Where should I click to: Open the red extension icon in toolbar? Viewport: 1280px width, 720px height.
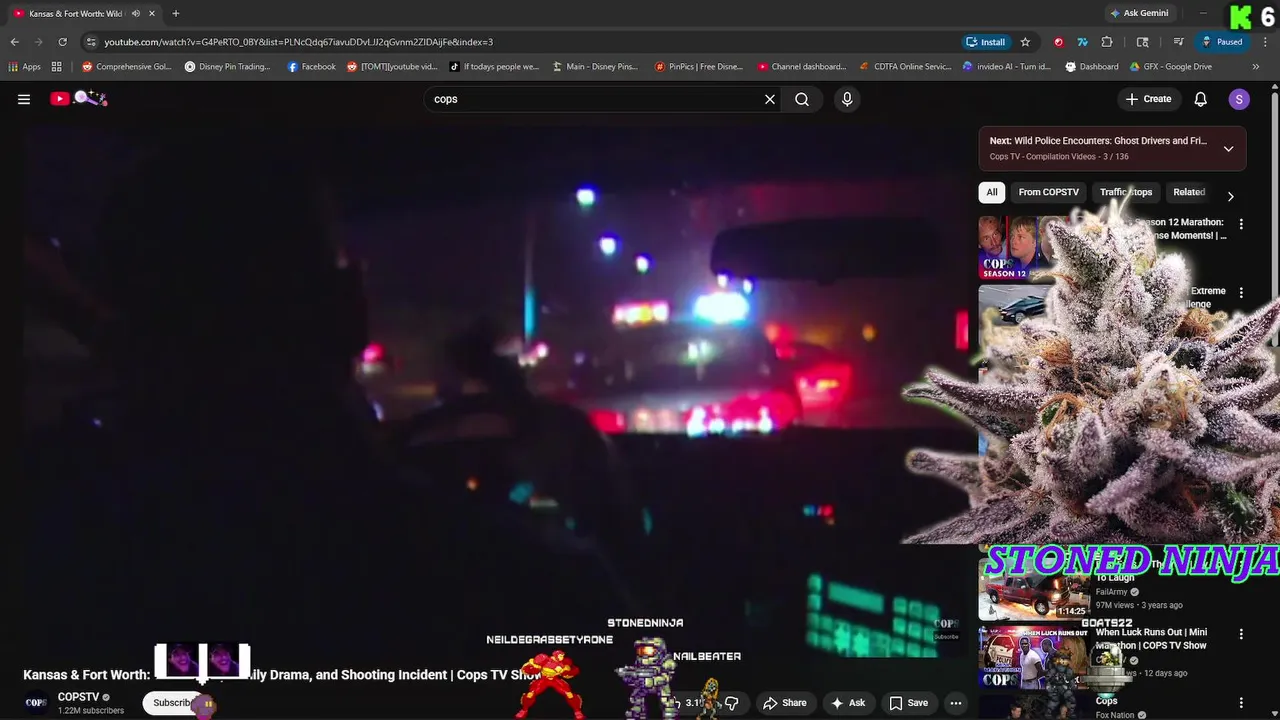pyautogui.click(x=1058, y=42)
